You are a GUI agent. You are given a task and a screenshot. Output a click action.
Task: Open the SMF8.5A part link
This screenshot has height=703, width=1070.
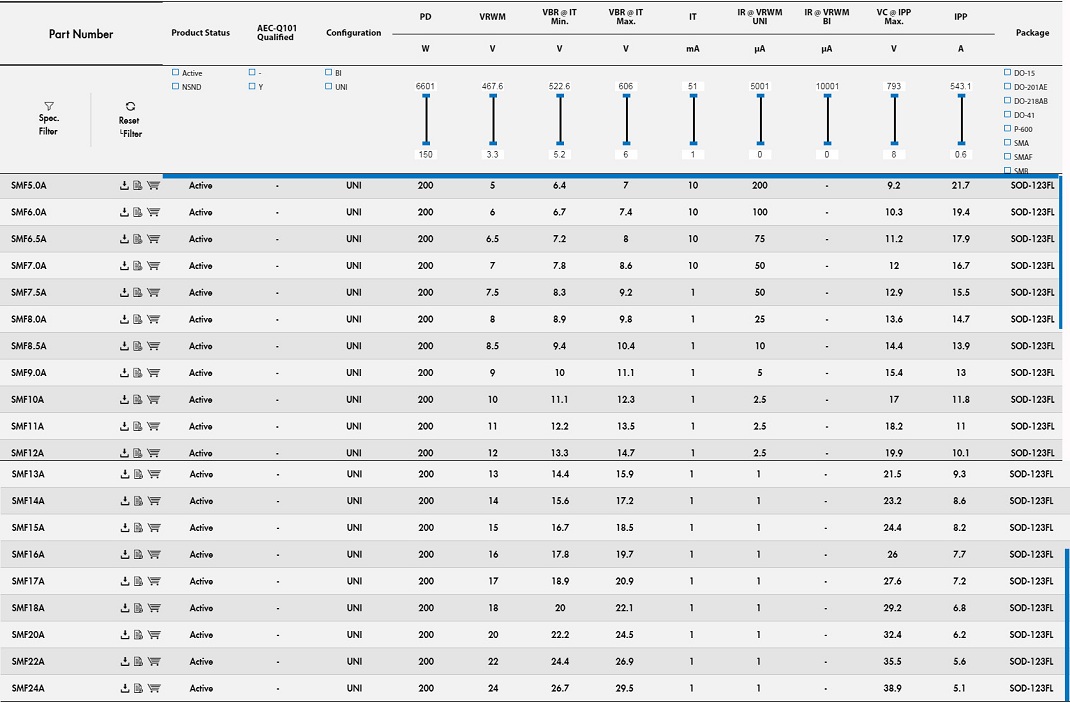click(28, 346)
